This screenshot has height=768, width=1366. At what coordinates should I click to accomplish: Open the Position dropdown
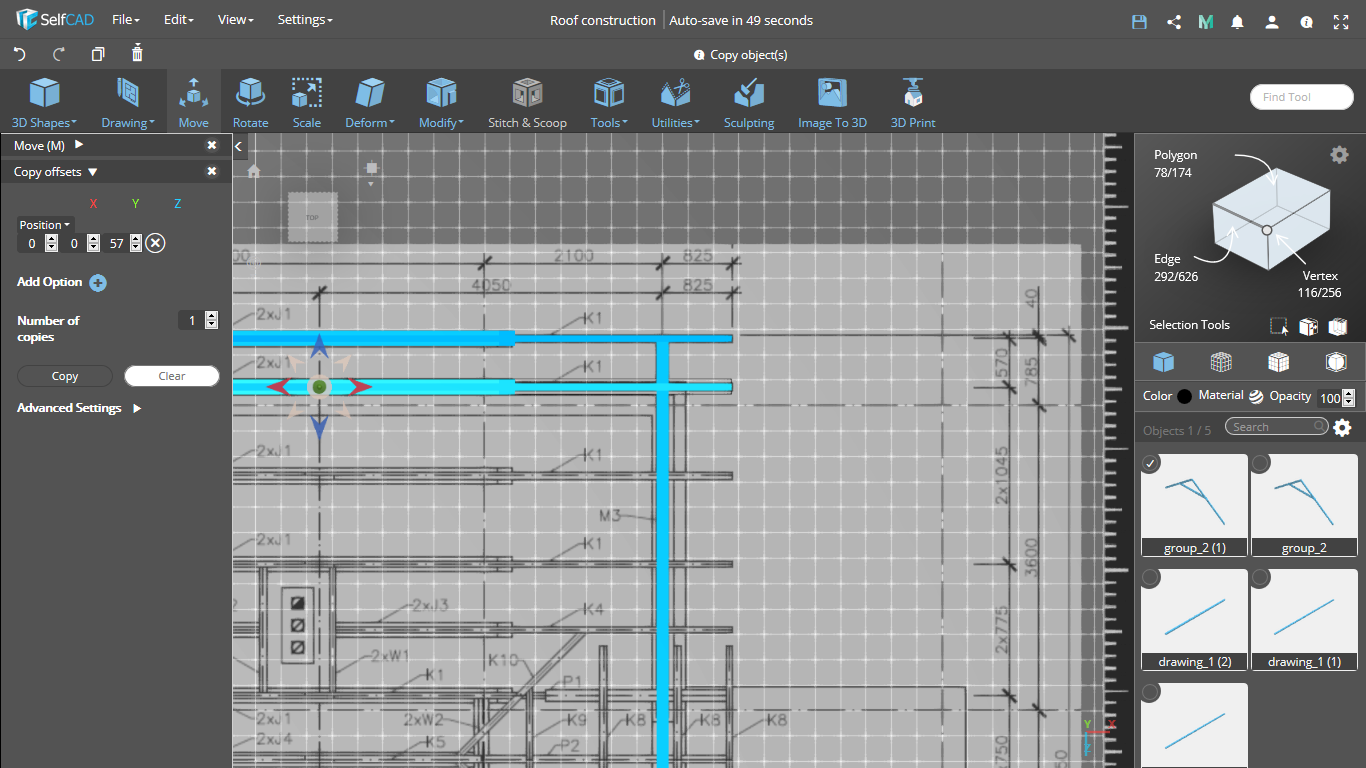[x=45, y=225]
